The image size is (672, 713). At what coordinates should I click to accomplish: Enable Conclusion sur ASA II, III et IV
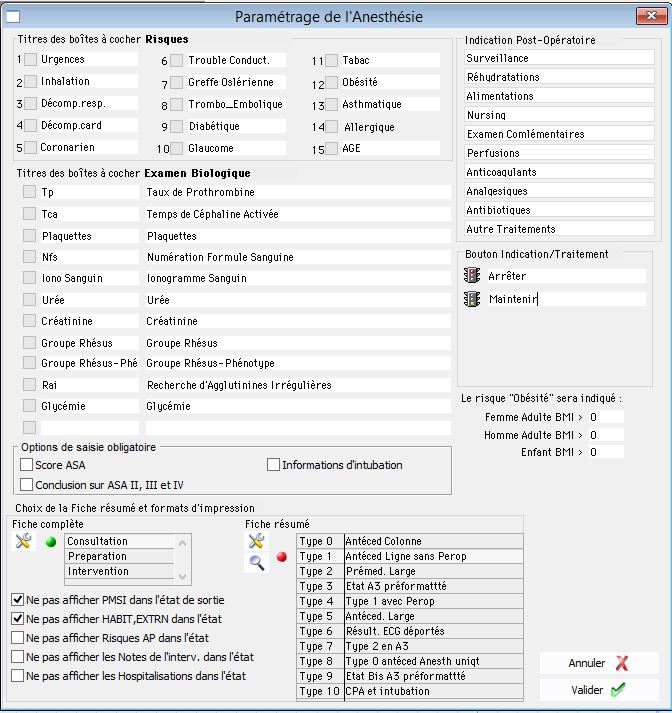26,485
